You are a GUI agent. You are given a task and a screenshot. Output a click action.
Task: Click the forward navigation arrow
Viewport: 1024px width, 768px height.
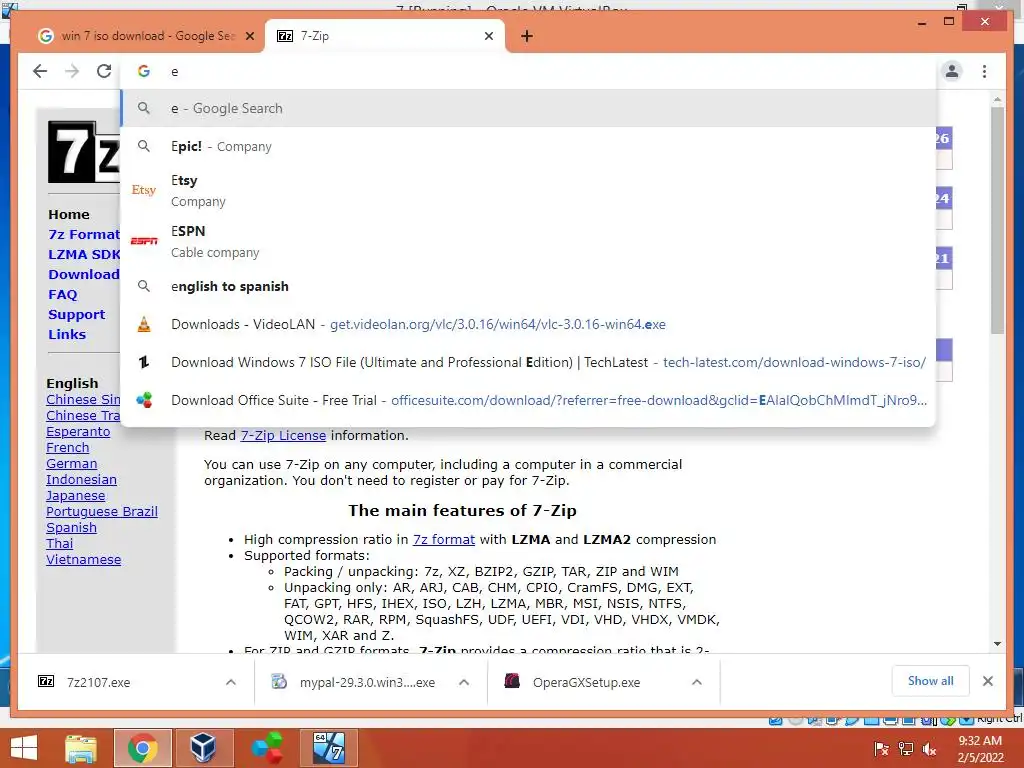[72, 71]
